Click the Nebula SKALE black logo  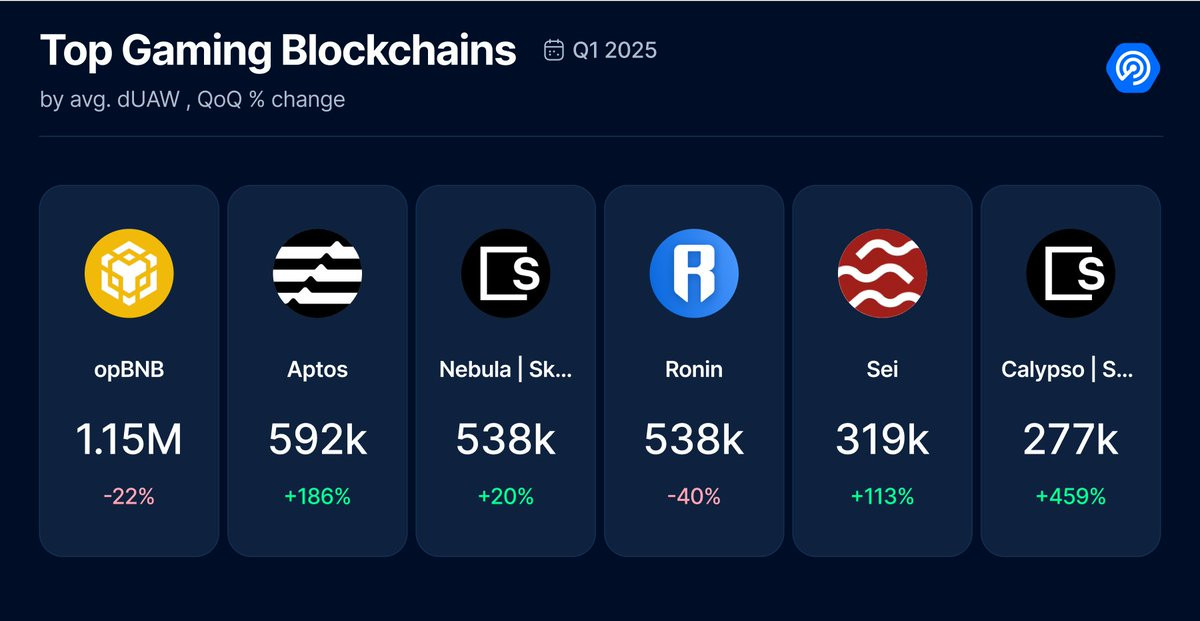[506, 273]
